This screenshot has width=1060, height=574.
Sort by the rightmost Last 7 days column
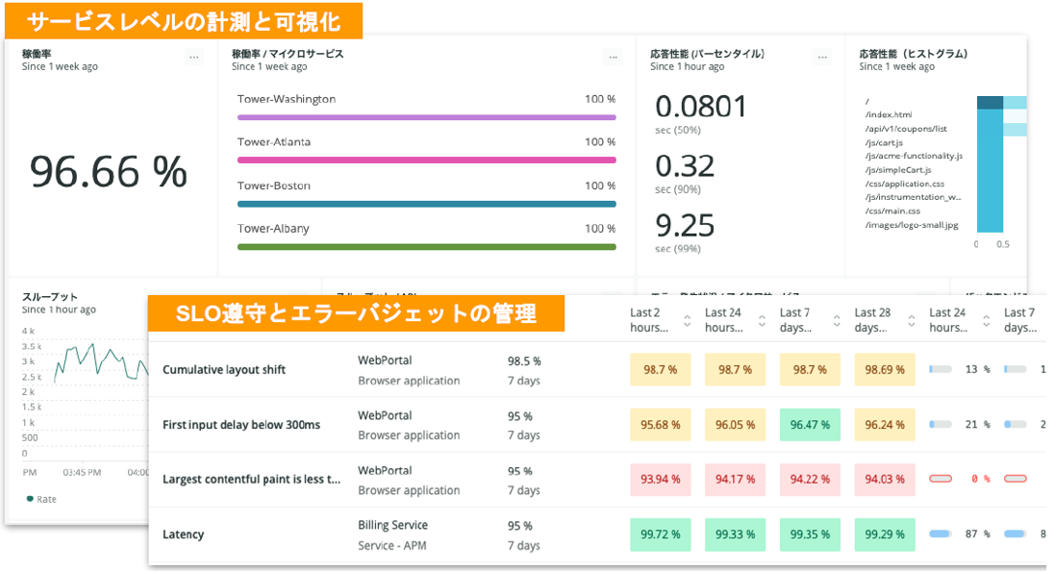pyautogui.click(x=1020, y=320)
